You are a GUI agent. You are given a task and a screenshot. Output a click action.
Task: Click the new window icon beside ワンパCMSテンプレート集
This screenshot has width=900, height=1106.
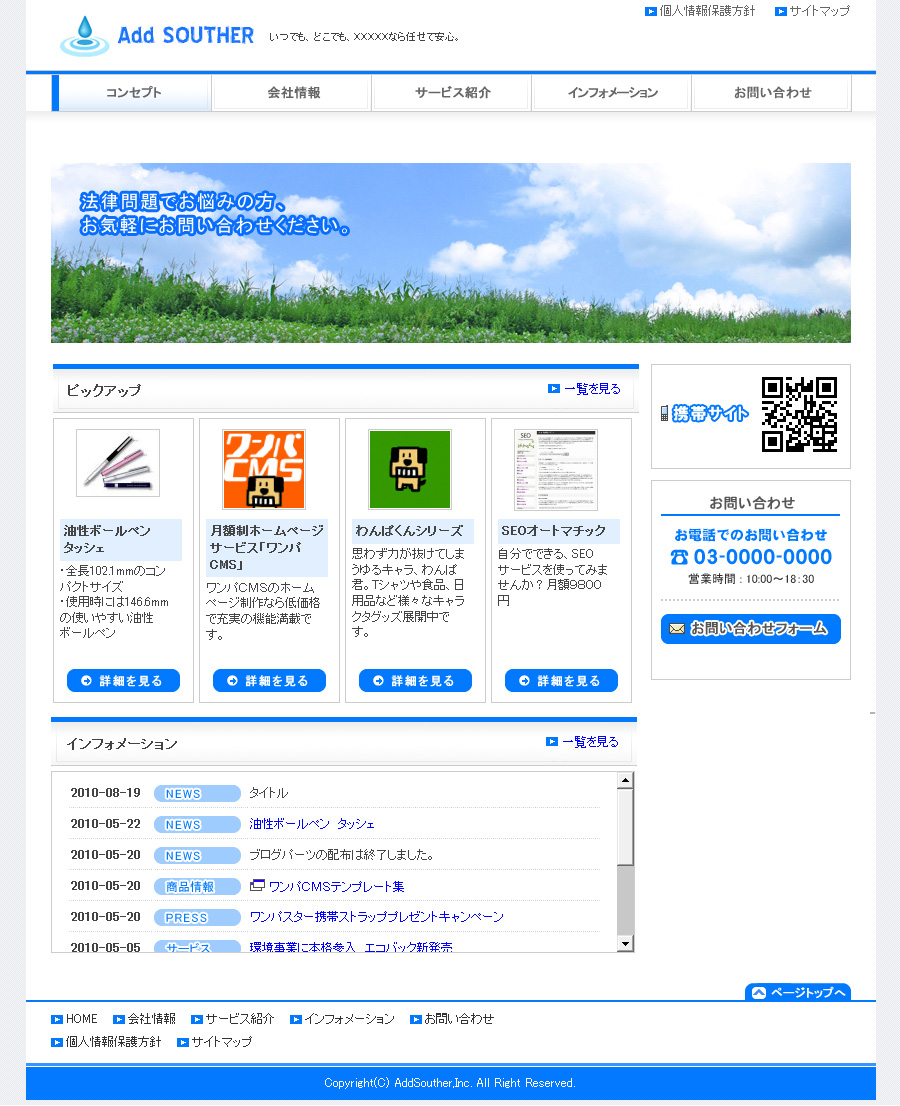(x=257, y=885)
